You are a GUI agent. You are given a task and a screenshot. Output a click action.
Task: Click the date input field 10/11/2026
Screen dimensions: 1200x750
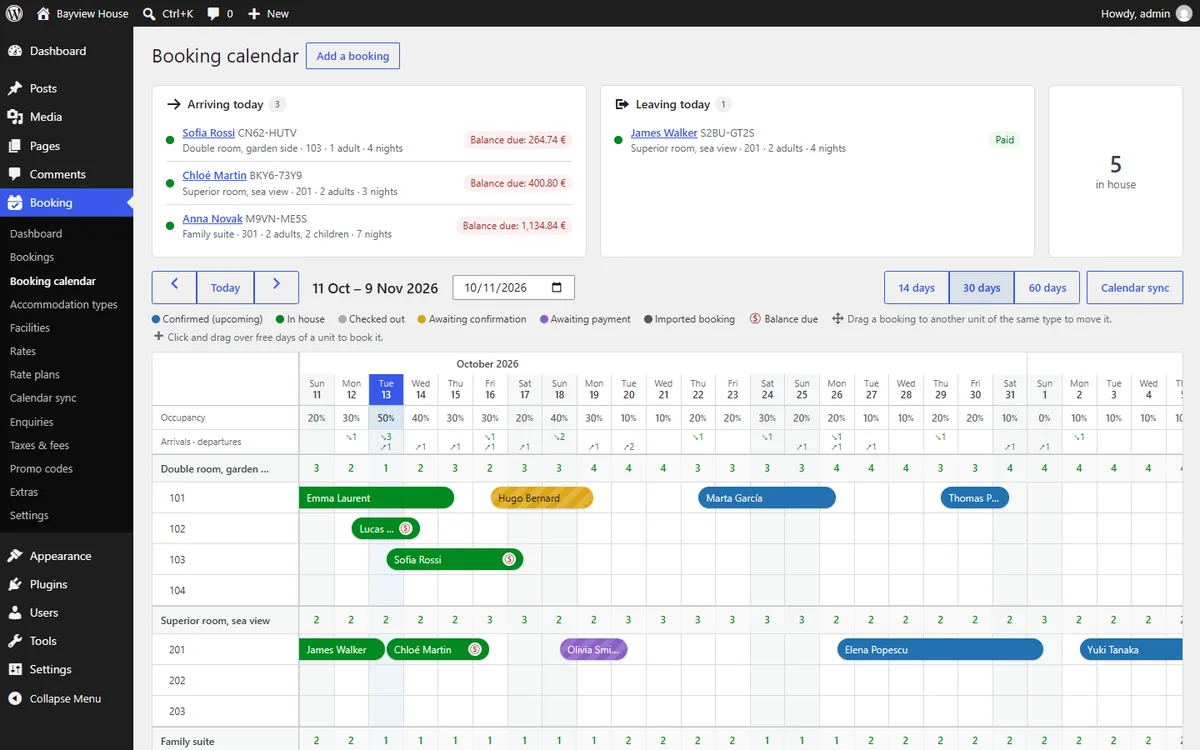click(x=514, y=288)
